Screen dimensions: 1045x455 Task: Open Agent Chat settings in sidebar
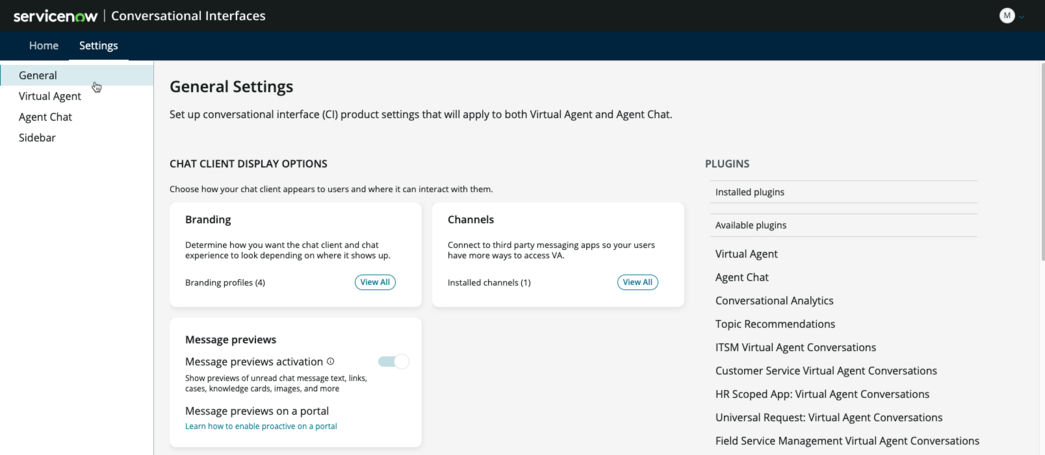45,117
